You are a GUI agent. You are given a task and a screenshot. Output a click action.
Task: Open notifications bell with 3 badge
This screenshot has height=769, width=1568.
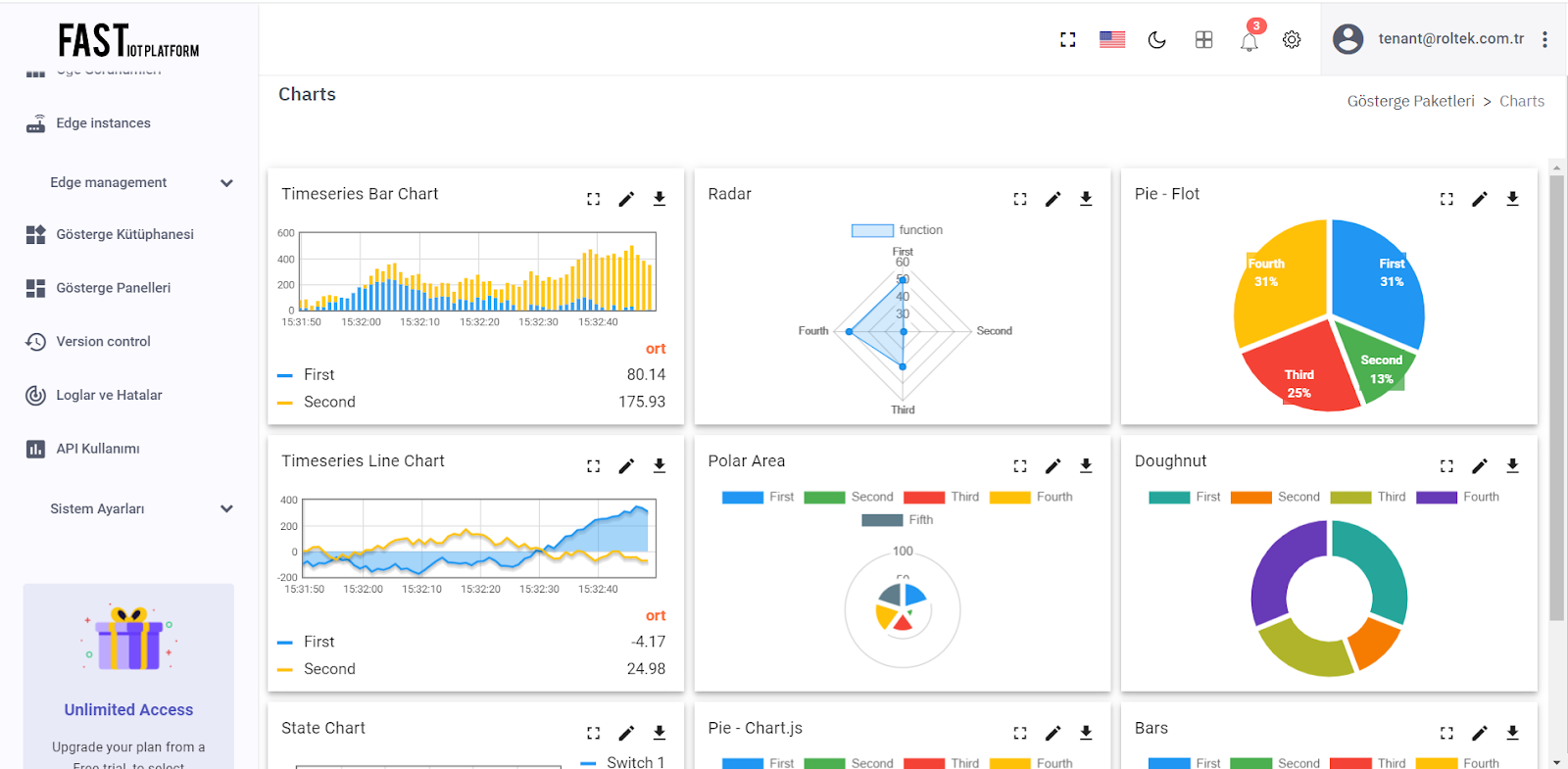click(1249, 41)
